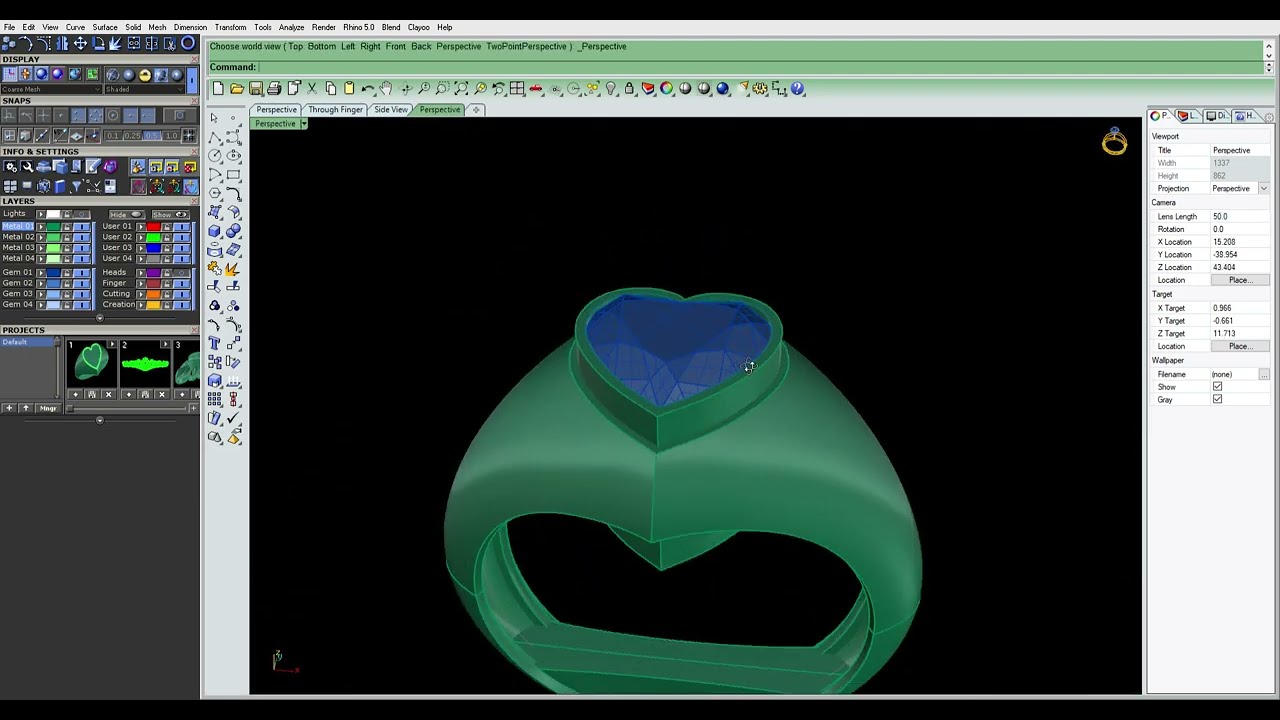The image size is (1280, 720).
Task: Click the Lens Length value field
Action: [x=1240, y=216]
